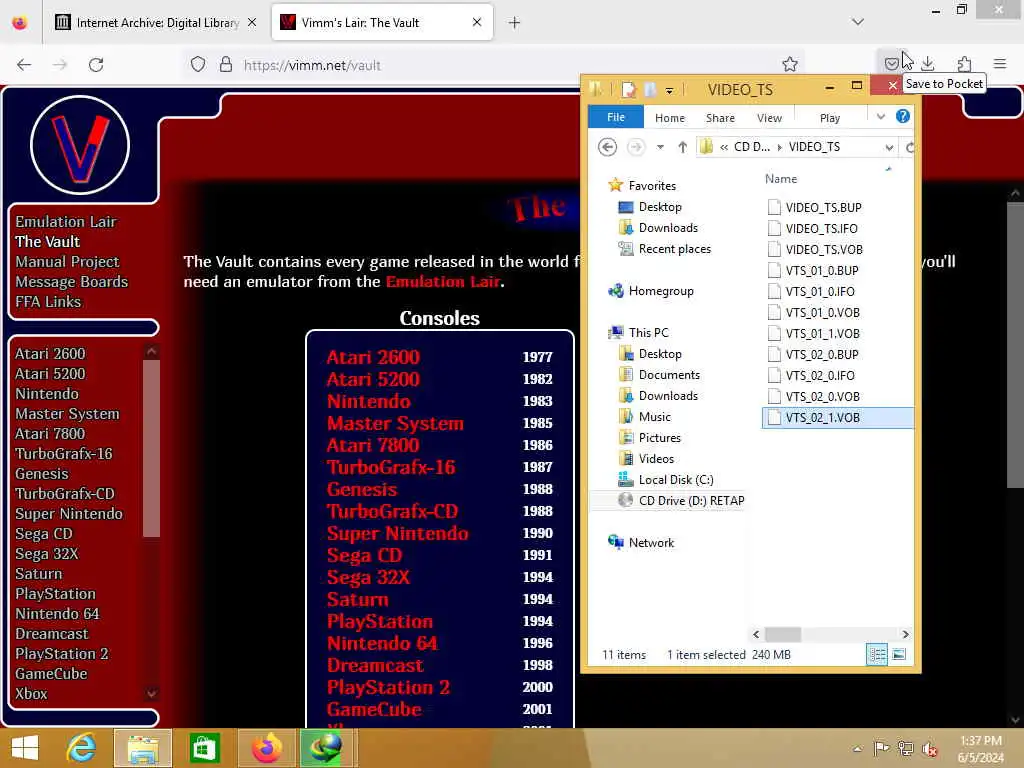Open the View ribbon tab
The width and height of the screenshot is (1024, 768).
pos(769,118)
